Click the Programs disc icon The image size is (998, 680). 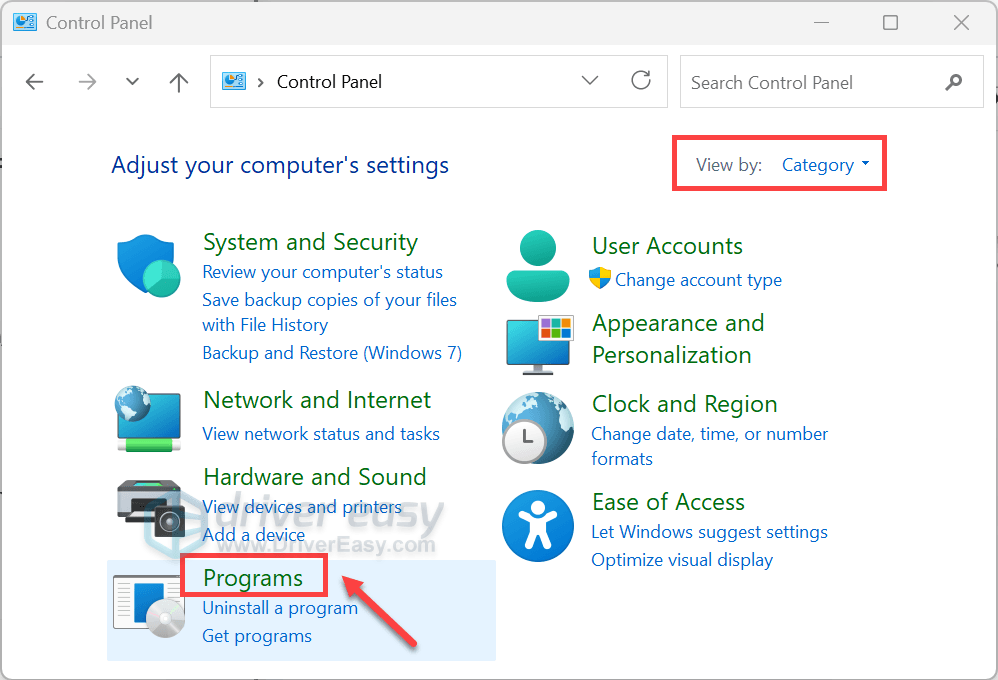(x=150, y=606)
